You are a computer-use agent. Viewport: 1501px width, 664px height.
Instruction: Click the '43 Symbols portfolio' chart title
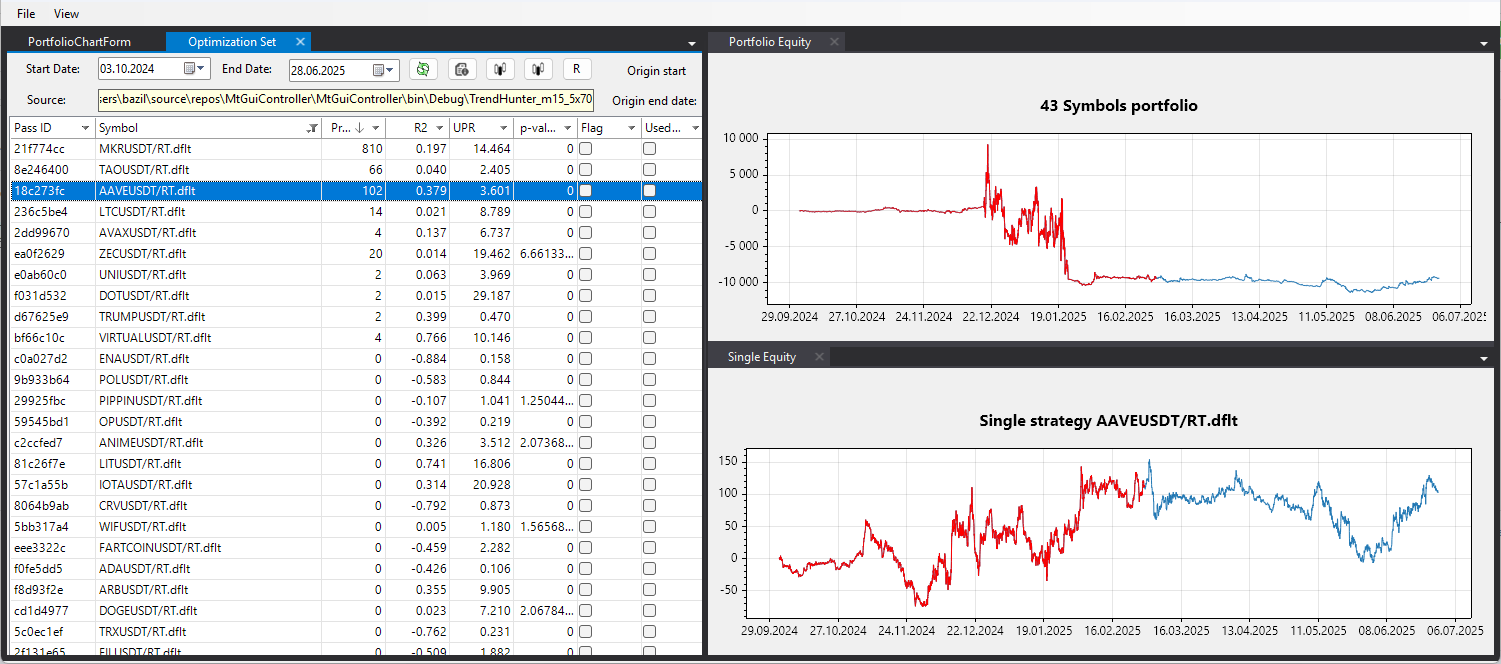(1118, 105)
